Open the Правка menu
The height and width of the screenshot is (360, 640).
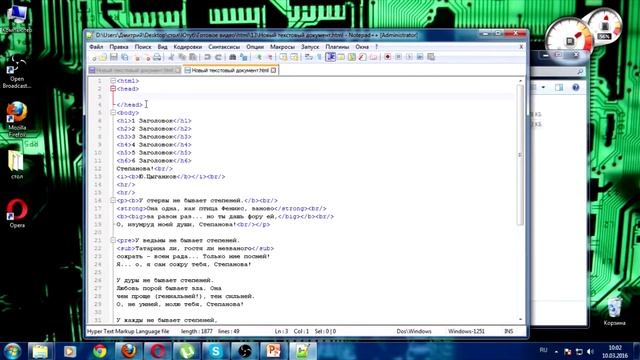click(119, 47)
